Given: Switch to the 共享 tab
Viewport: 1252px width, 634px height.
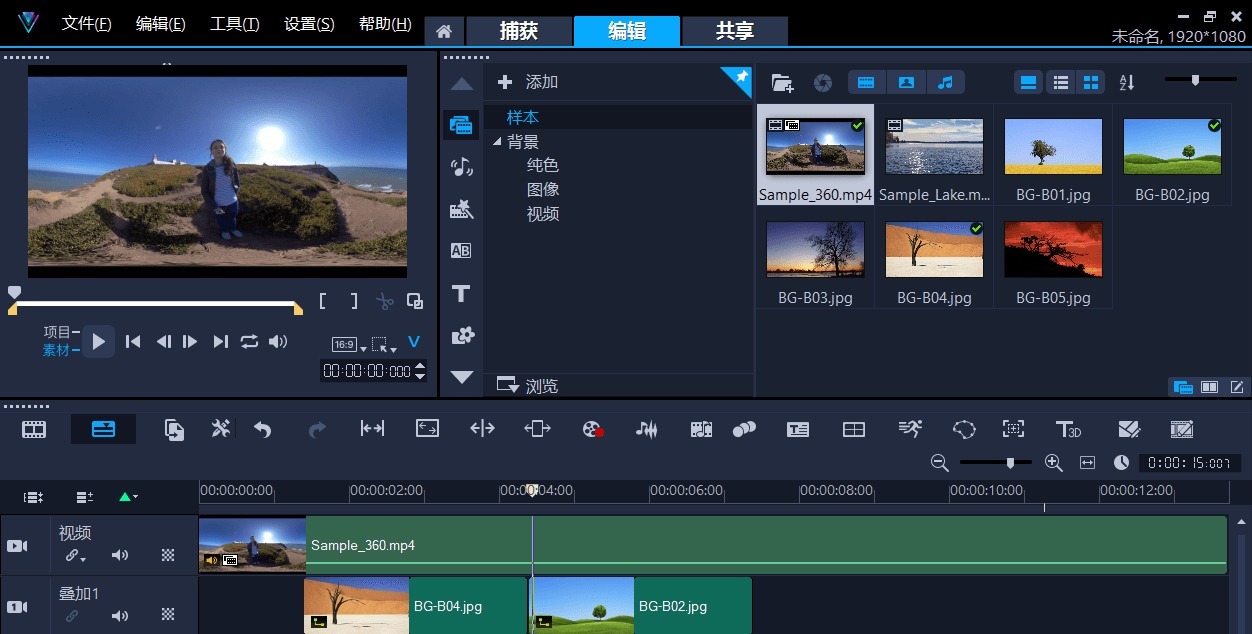Looking at the screenshot, I should 734,31.
